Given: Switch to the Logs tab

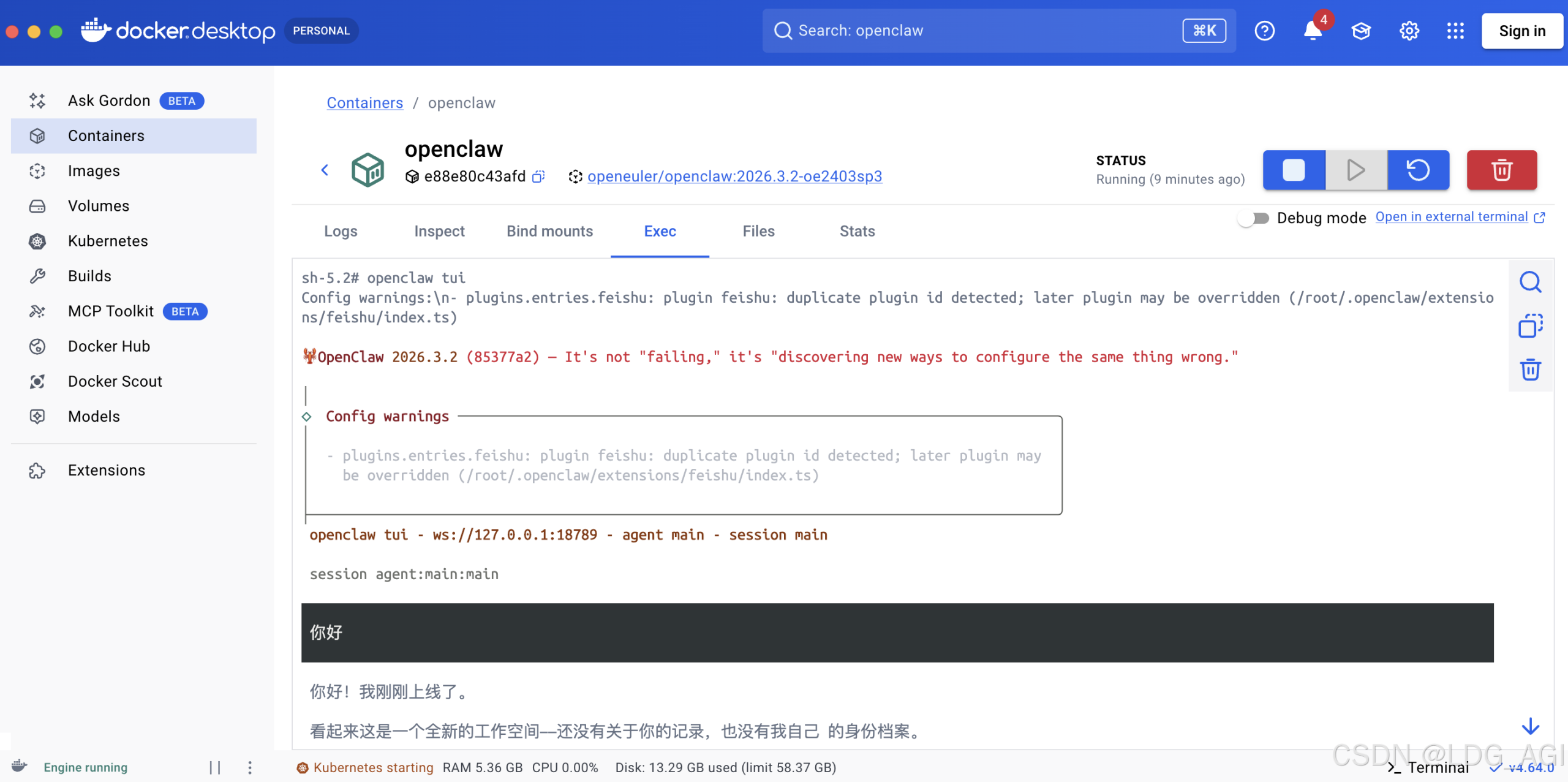Looking at the screenshot, I should (341, 231).
